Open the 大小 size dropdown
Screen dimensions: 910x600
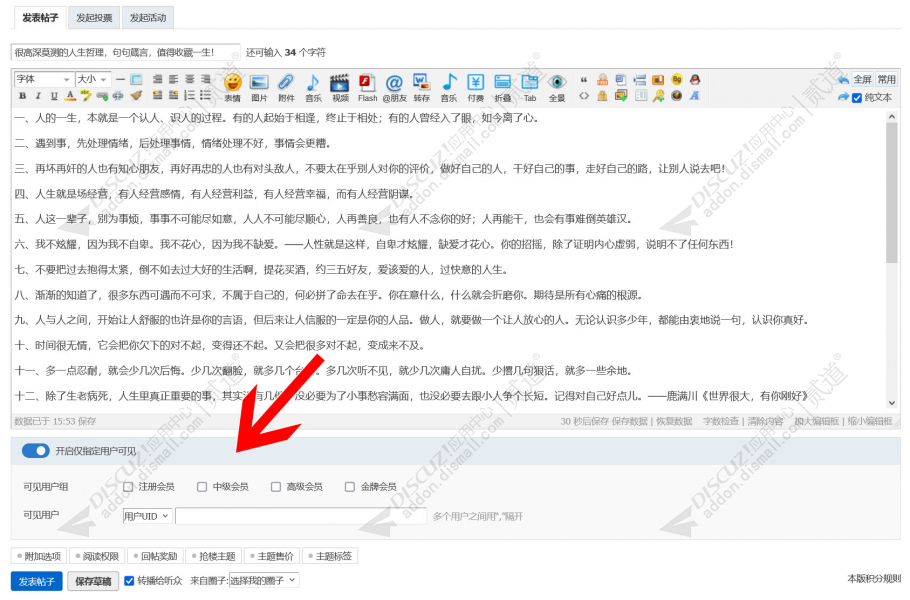pyautogui.click(x=93, y=79)
